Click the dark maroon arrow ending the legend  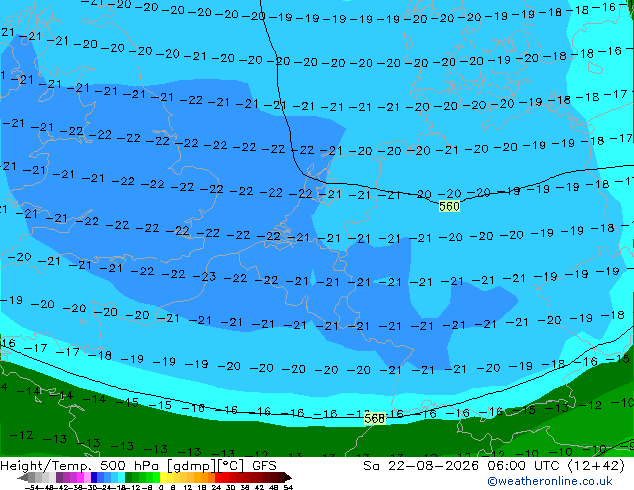(x=288, y=477)
